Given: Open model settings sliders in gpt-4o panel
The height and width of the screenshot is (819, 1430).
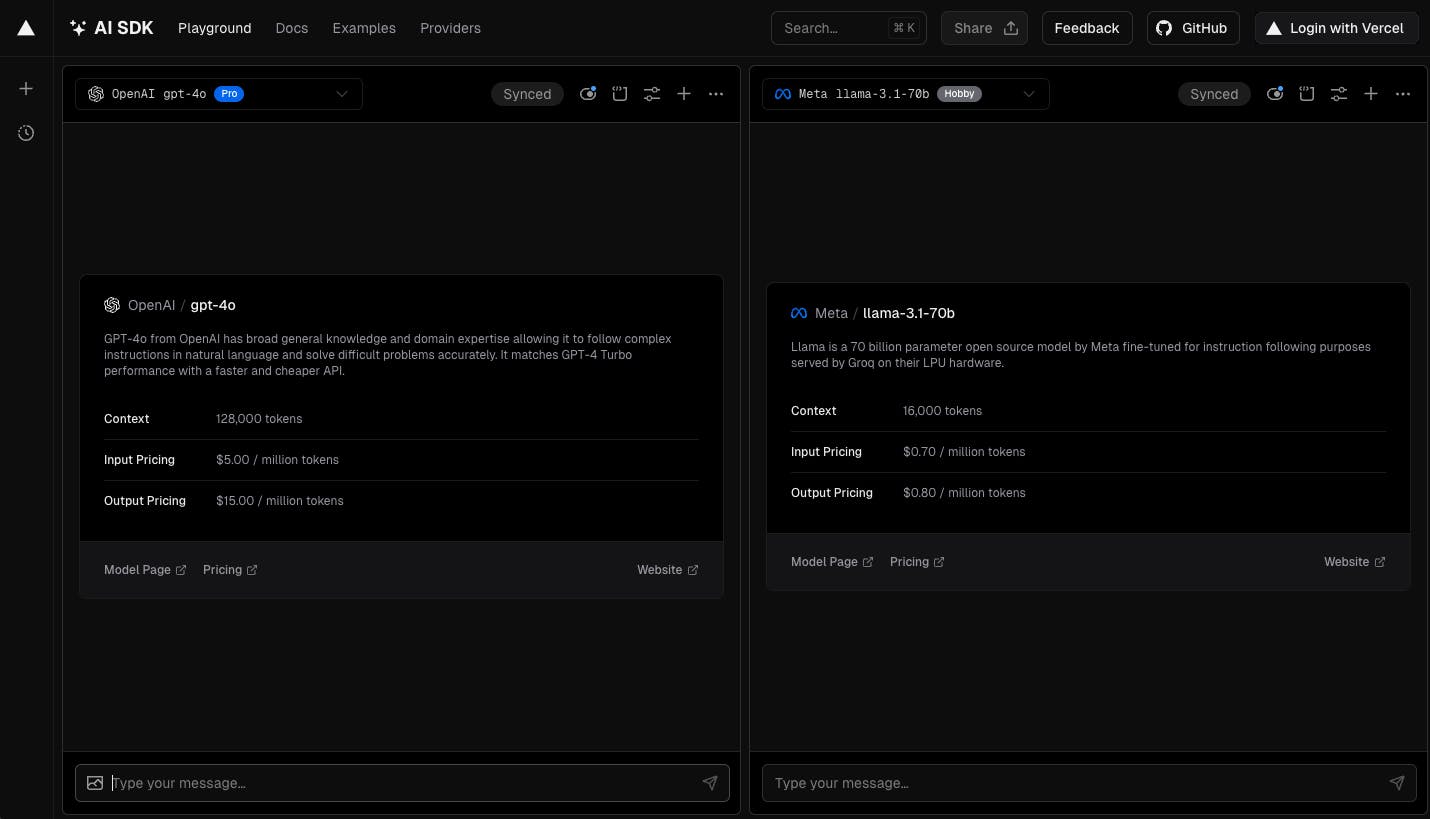Looking at the screenshot, I should click(x=652, y=94).
